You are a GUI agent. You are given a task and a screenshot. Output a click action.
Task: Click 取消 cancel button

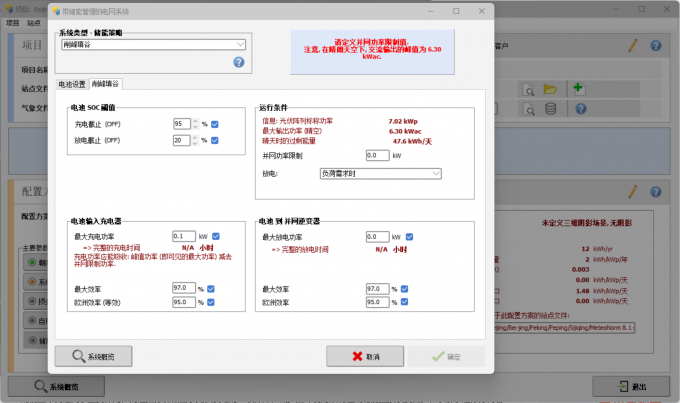tap(365, 357)
